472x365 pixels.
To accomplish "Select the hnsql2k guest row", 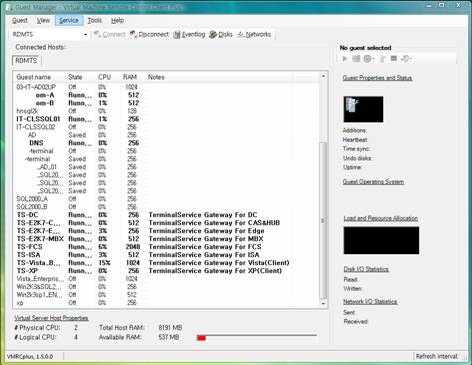I will 167,111.
